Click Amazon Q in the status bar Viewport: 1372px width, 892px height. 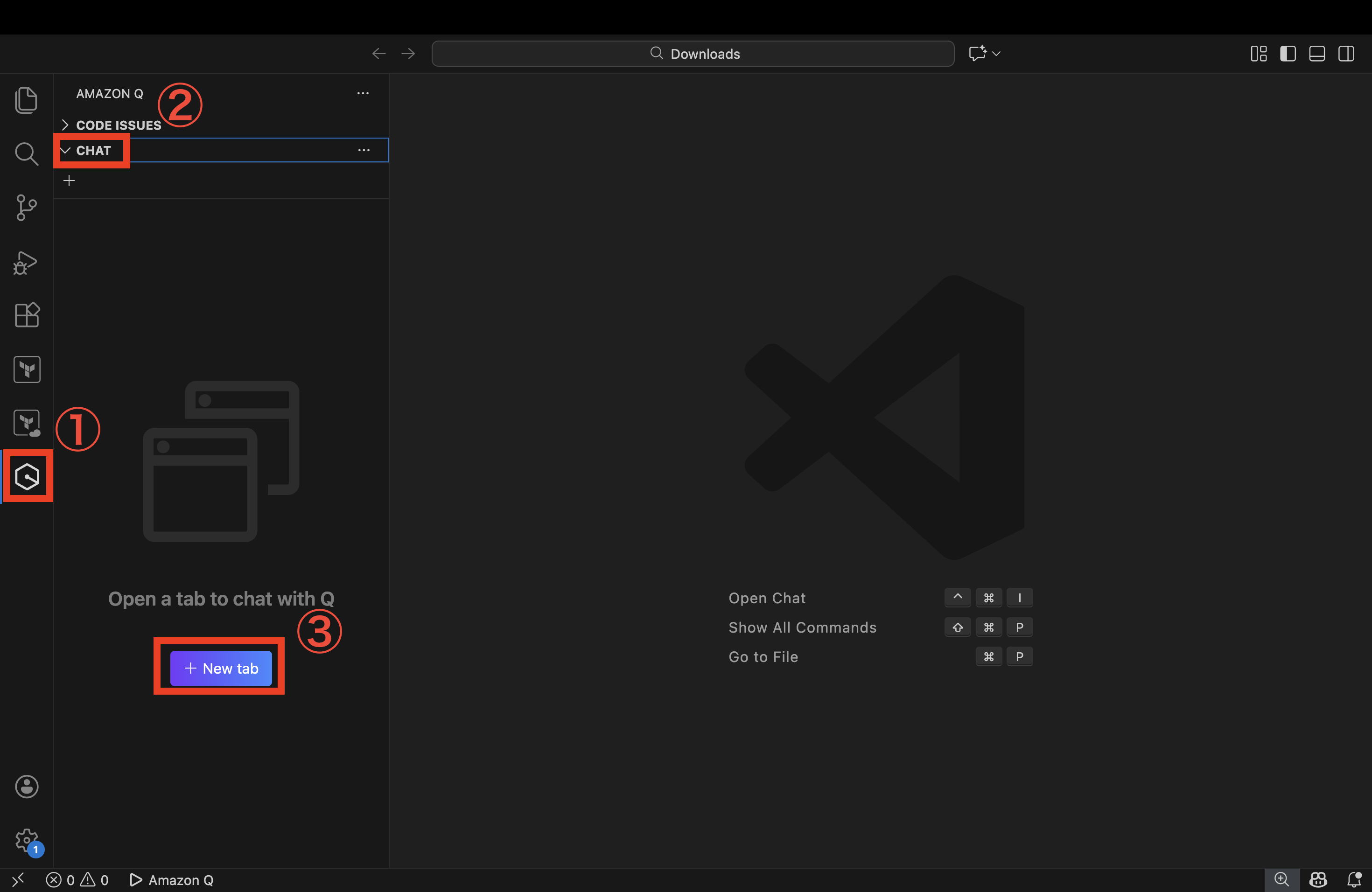tap(172, 880)
